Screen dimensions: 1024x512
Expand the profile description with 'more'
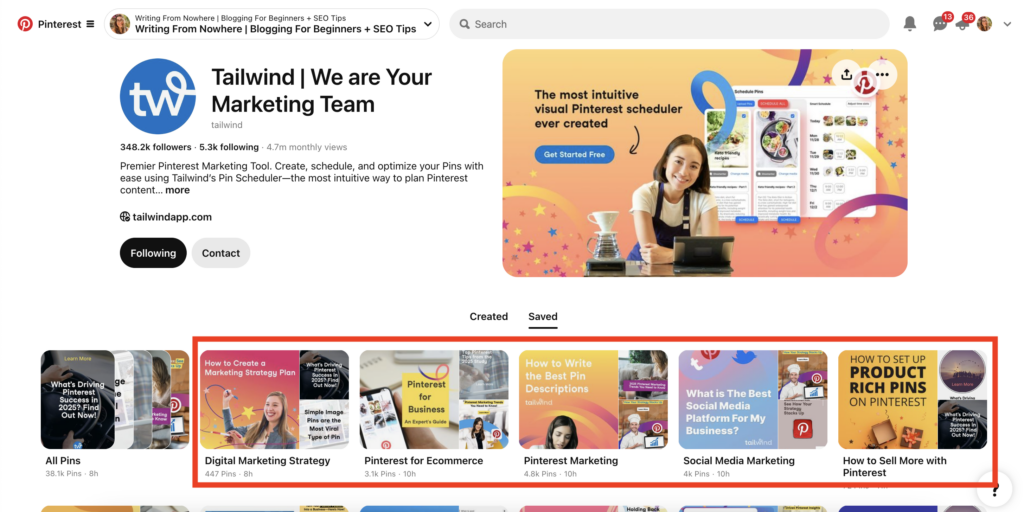[x=177, y=190]
